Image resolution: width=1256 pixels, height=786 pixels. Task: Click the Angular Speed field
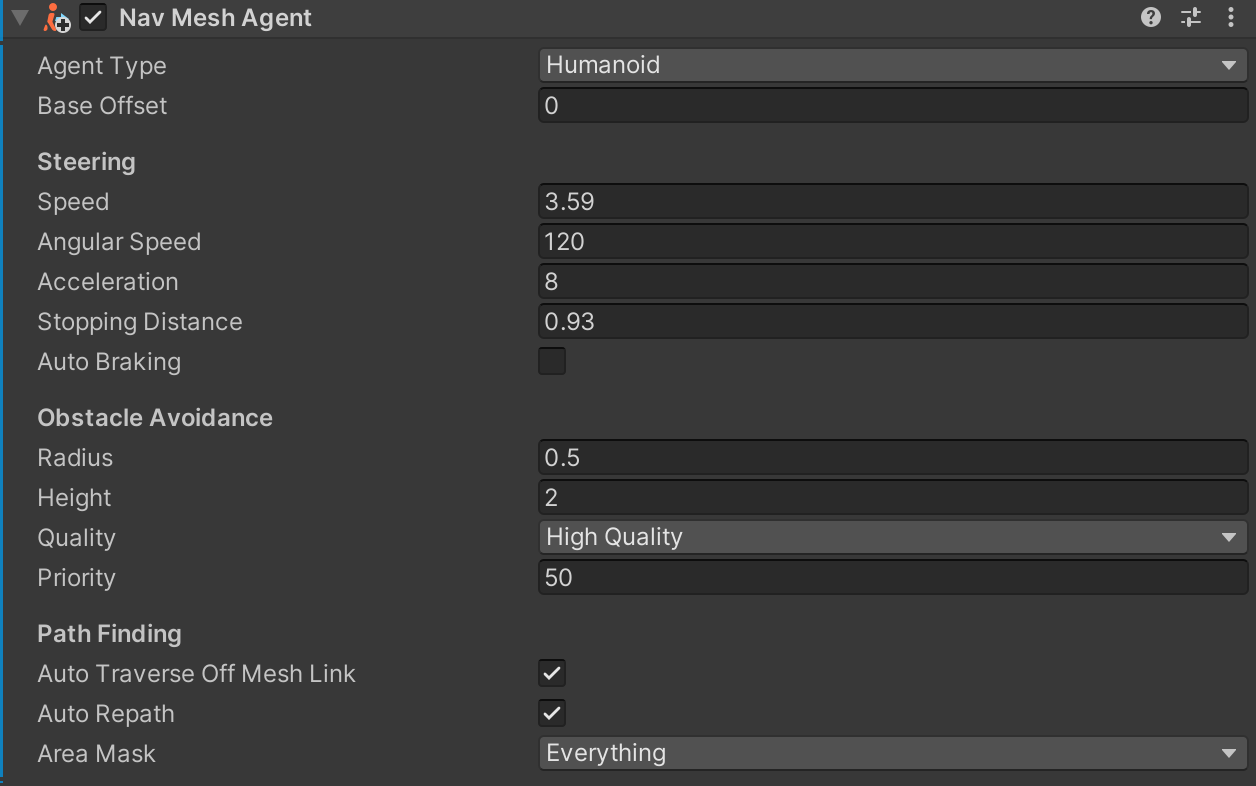click(893, 241)
